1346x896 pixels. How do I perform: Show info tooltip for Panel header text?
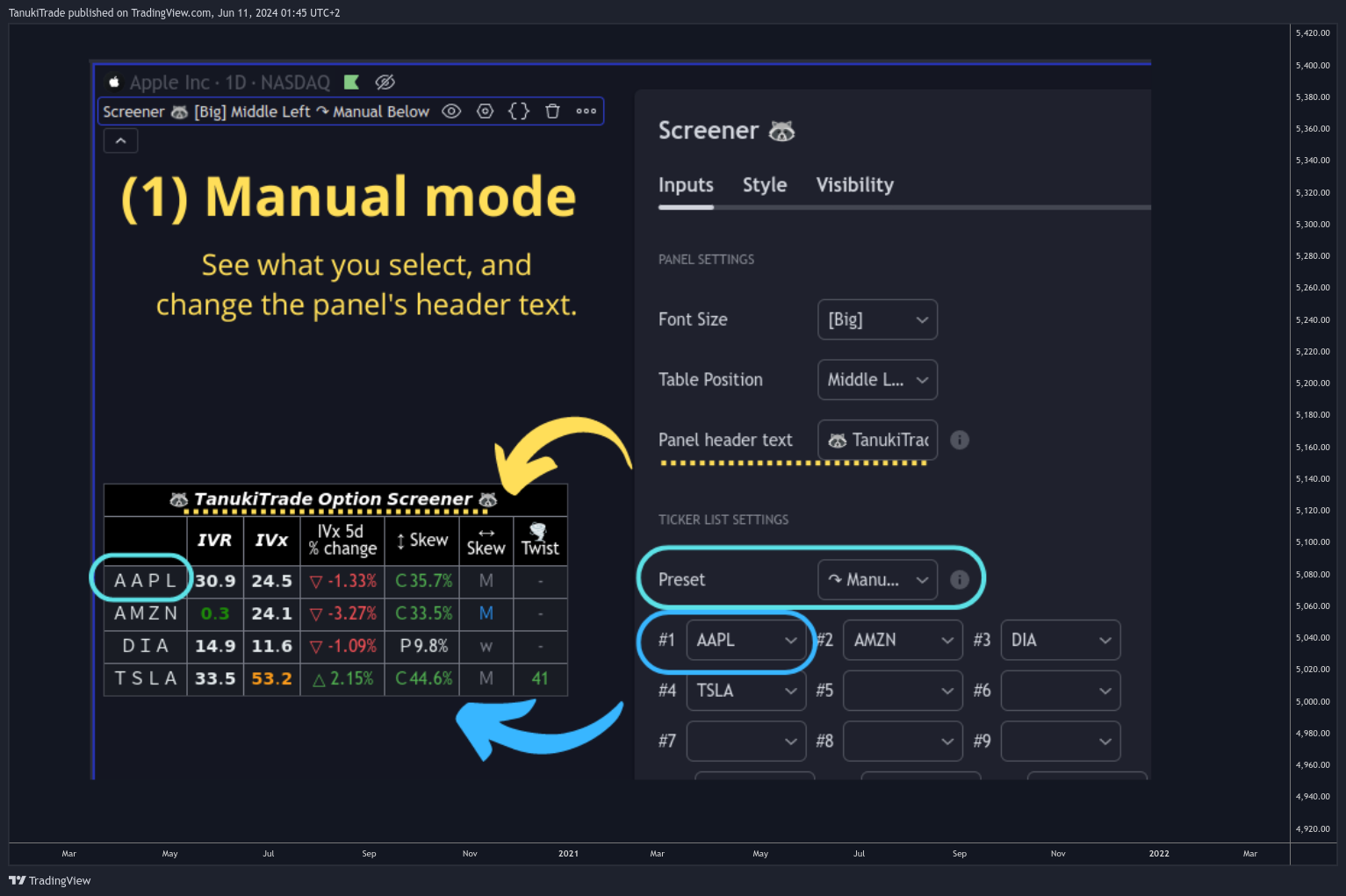point(960,440)
